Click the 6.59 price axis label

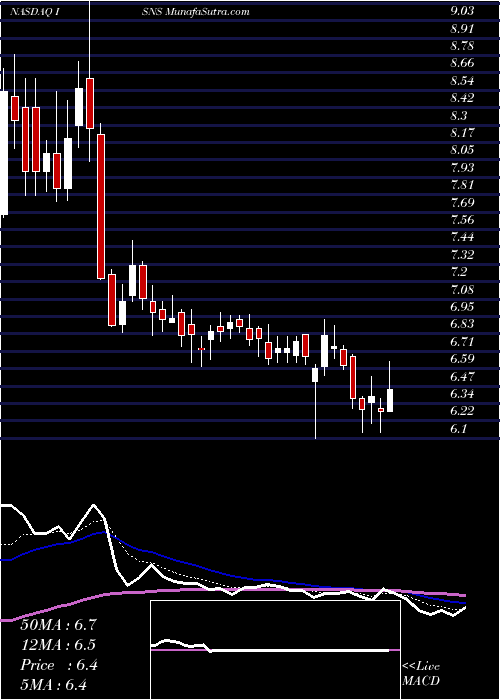[x=462, y=359]
